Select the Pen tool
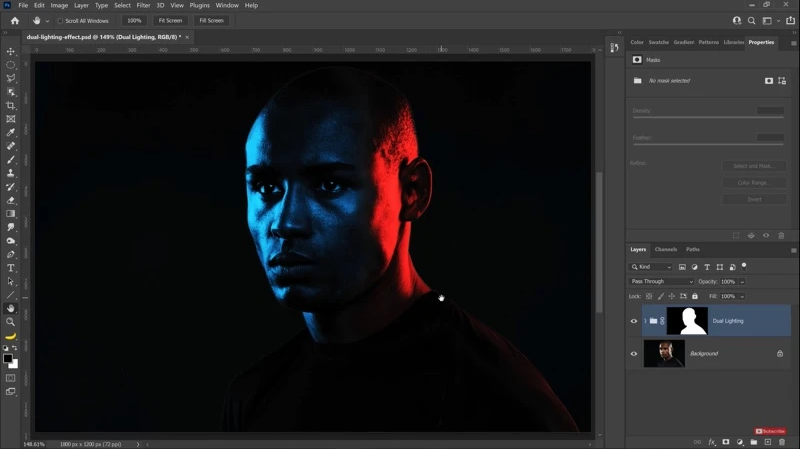 point(11,254)
